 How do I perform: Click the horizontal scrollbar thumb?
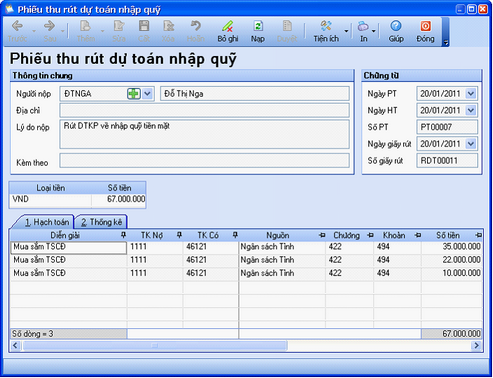[x=155, y=346]
